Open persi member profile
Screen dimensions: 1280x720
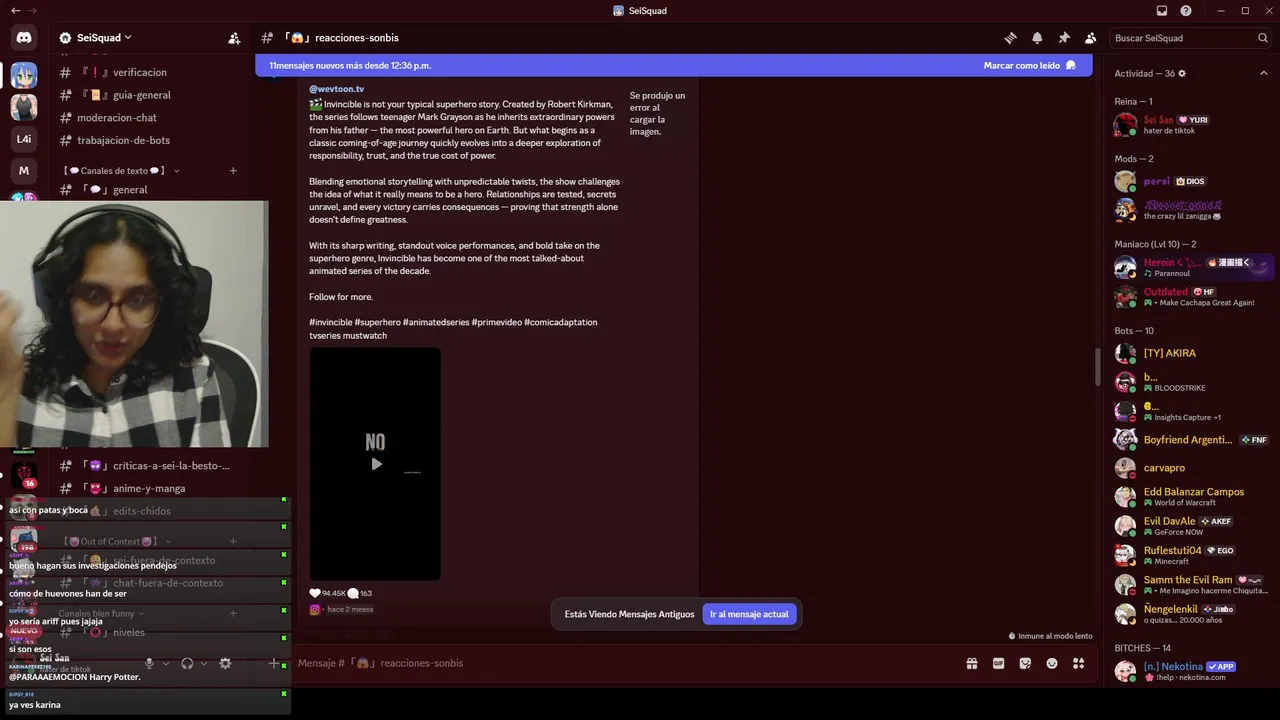[1193, 182]
